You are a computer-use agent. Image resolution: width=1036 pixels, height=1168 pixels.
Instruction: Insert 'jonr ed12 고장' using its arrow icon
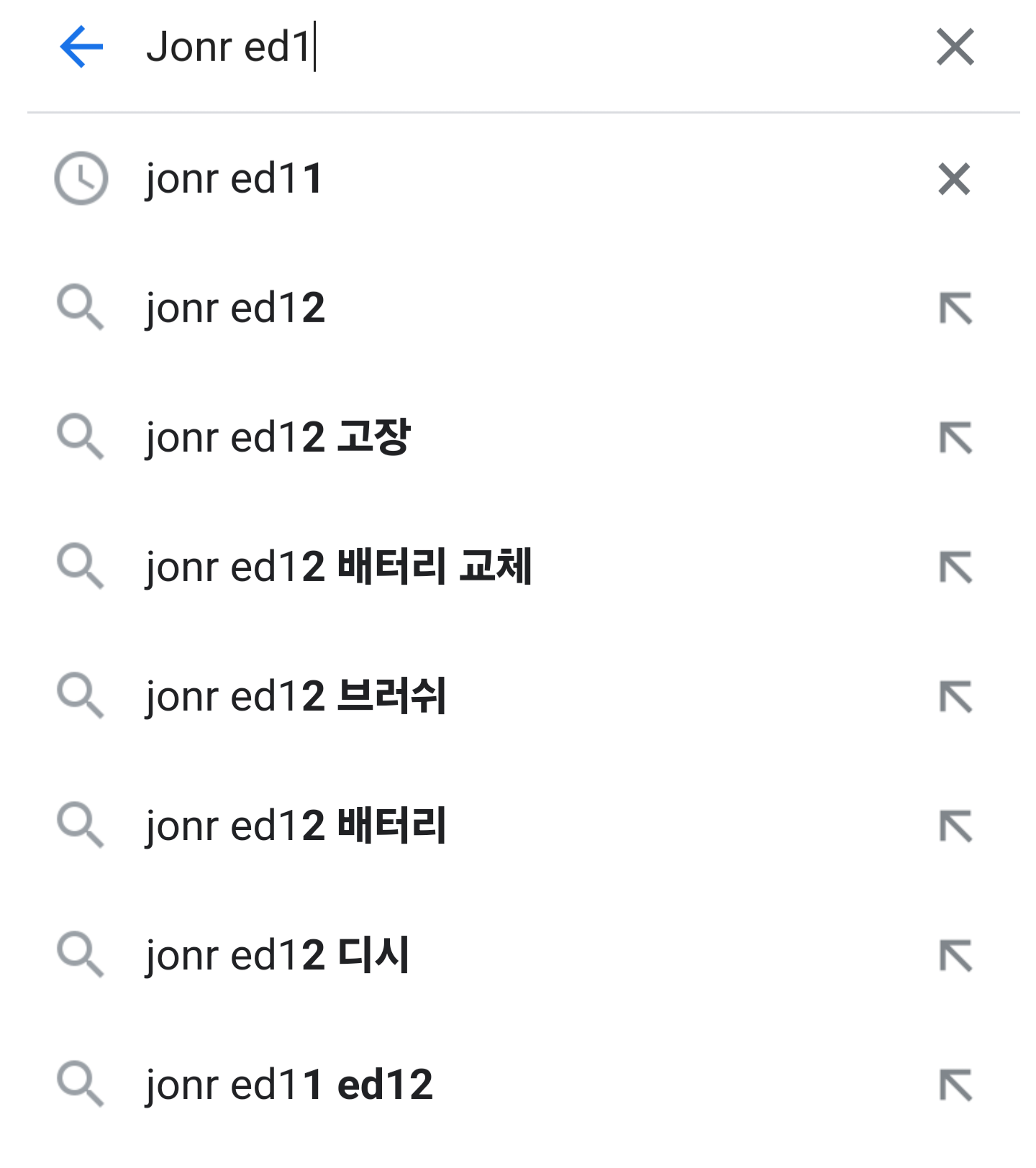(x=955, y=438)
